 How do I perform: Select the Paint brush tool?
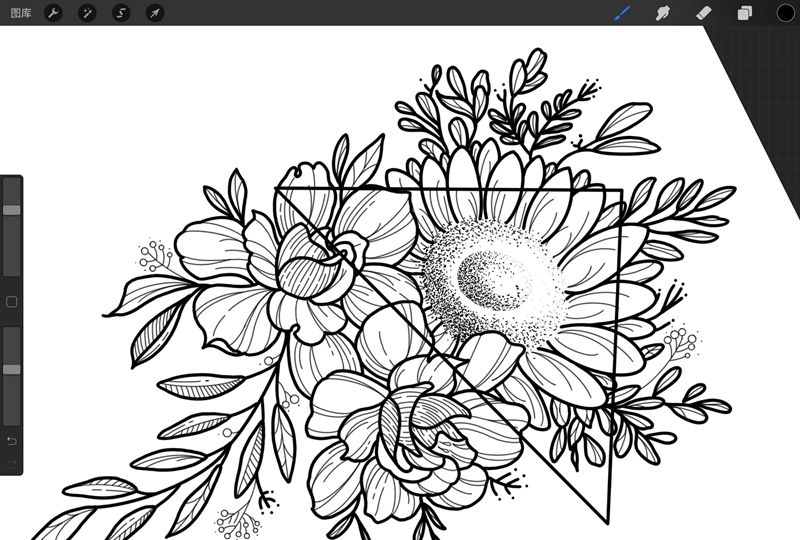[x=623, y=13]
